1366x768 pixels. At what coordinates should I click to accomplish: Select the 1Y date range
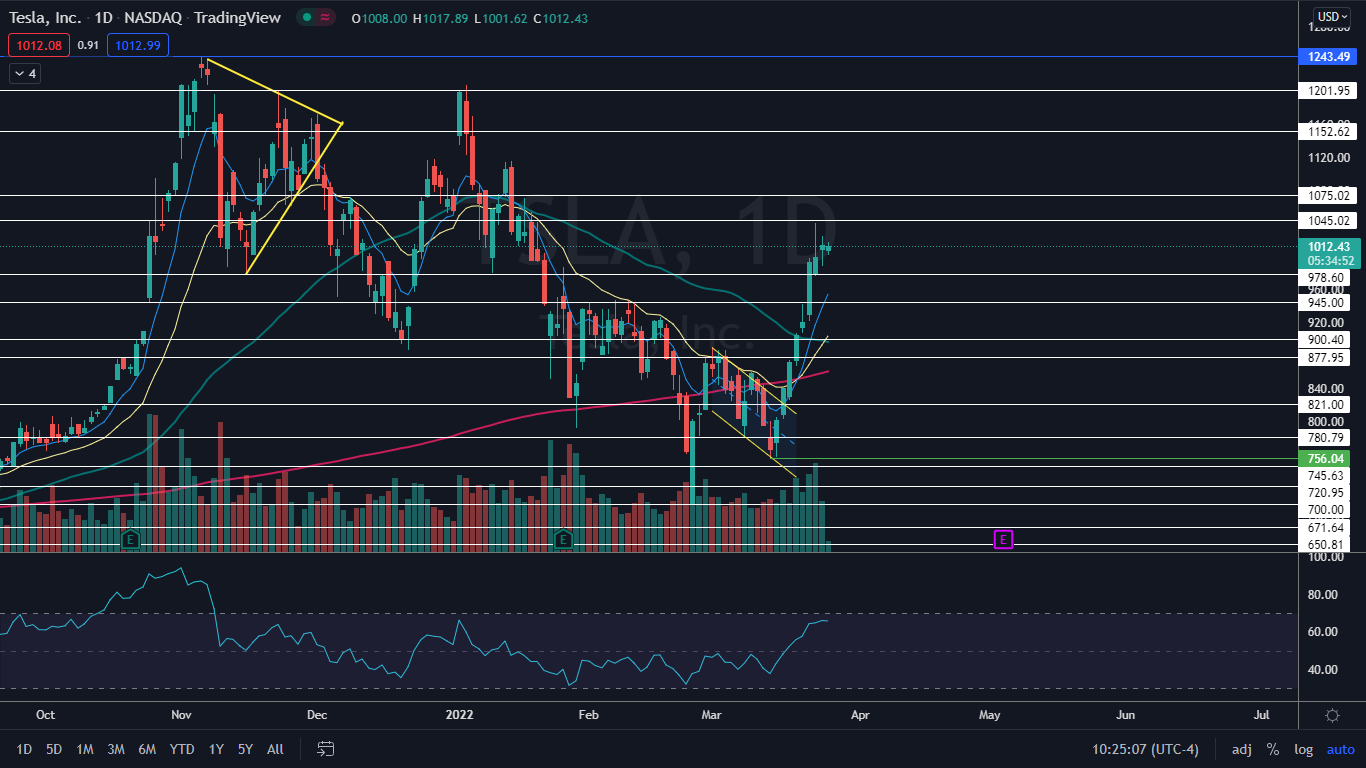[216, 749]
